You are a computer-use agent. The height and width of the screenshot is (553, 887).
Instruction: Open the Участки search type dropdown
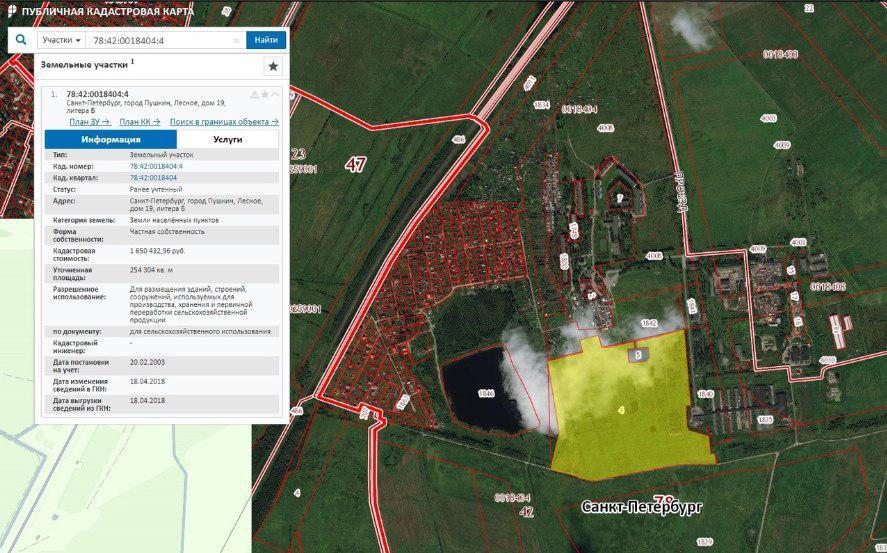pos(62,40)
